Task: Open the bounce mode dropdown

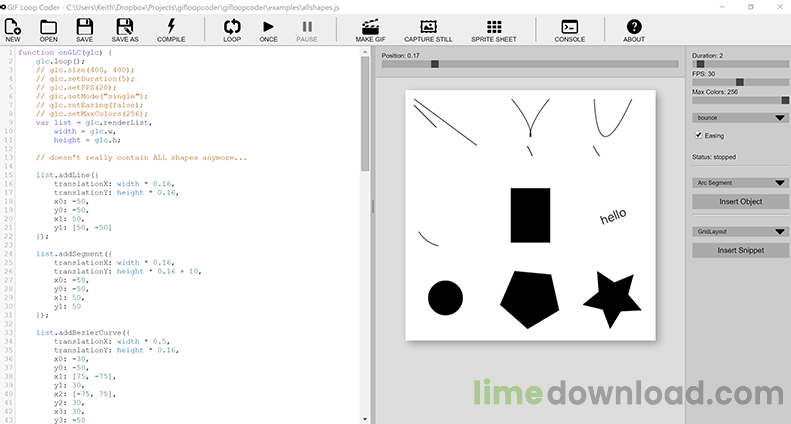Action: tap(740, 117)
